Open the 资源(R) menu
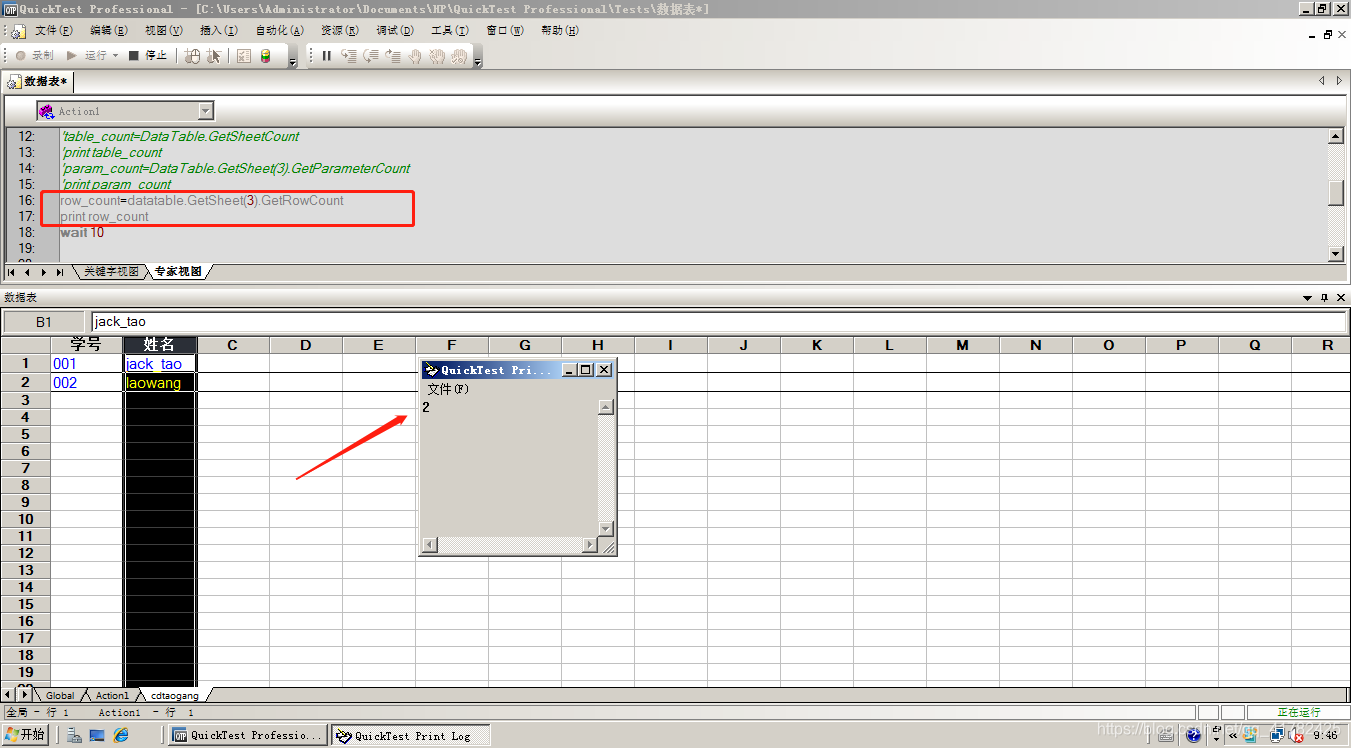This screenshot has height=748, width=1351. [340, 31]
